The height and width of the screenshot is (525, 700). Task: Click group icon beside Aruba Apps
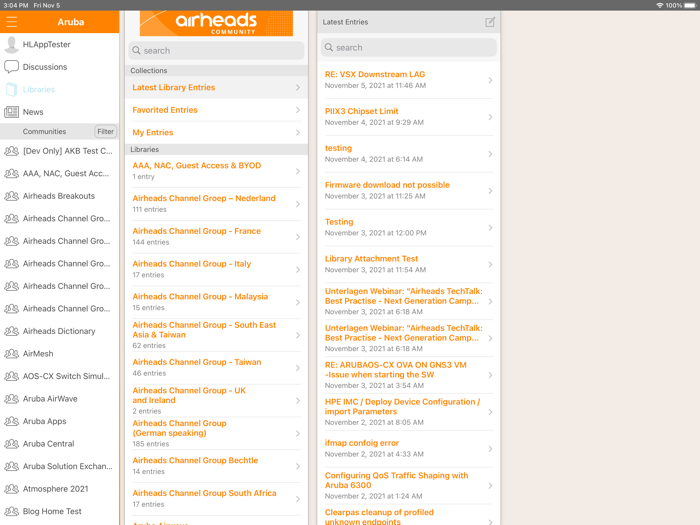(x=12, y=421)
